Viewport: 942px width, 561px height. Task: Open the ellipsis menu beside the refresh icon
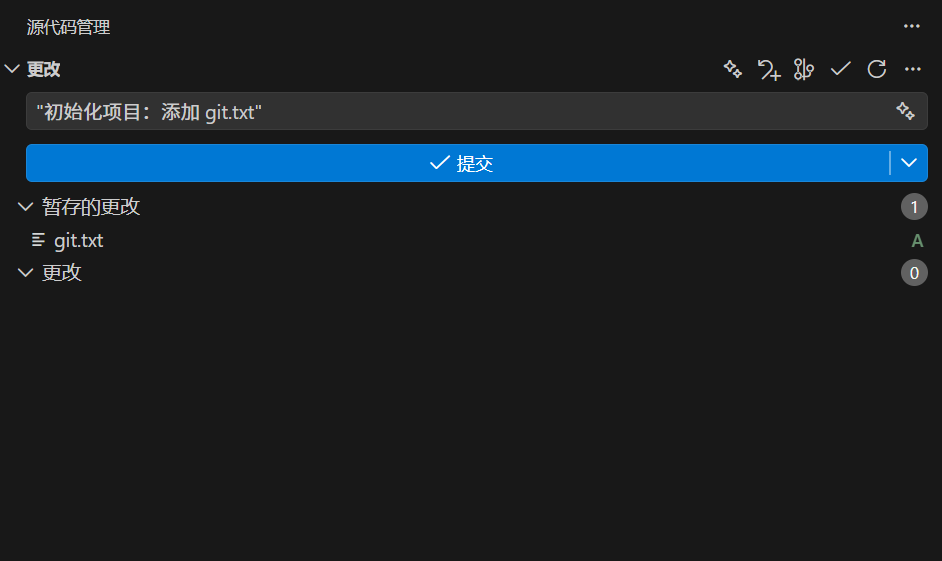pos(912,69)
